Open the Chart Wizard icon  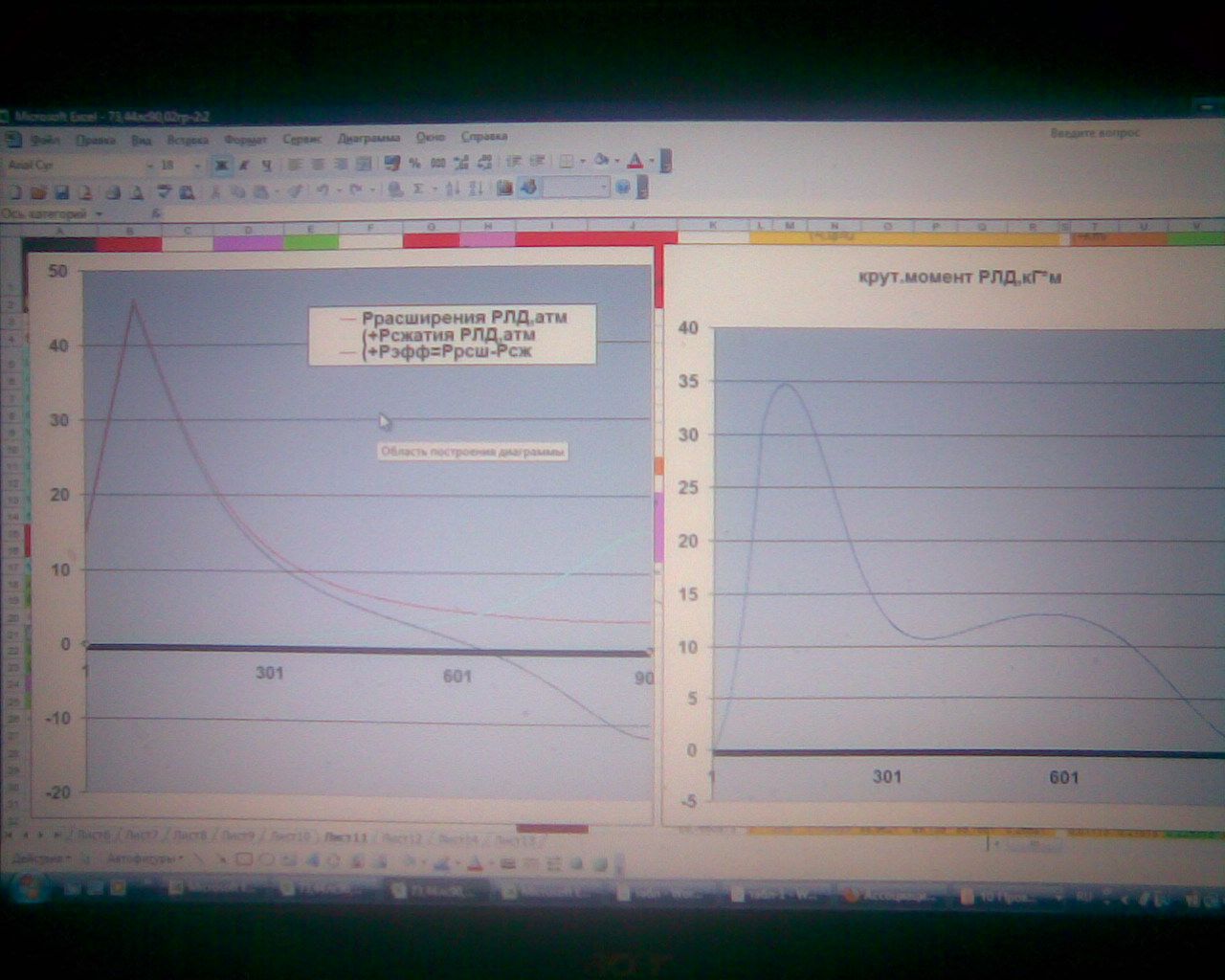coord(504,189)
